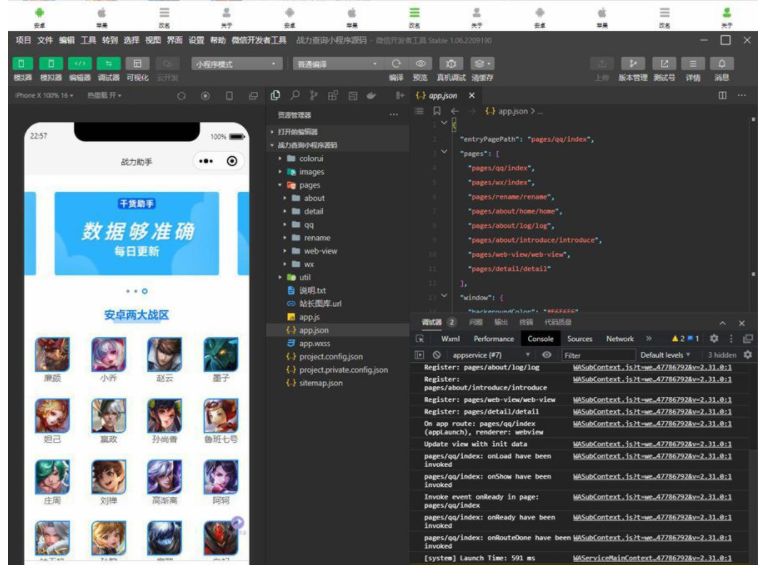Open the 小程序模式 mode dropdown
This screenshot has width=765, height=565.
coord(236,64)
